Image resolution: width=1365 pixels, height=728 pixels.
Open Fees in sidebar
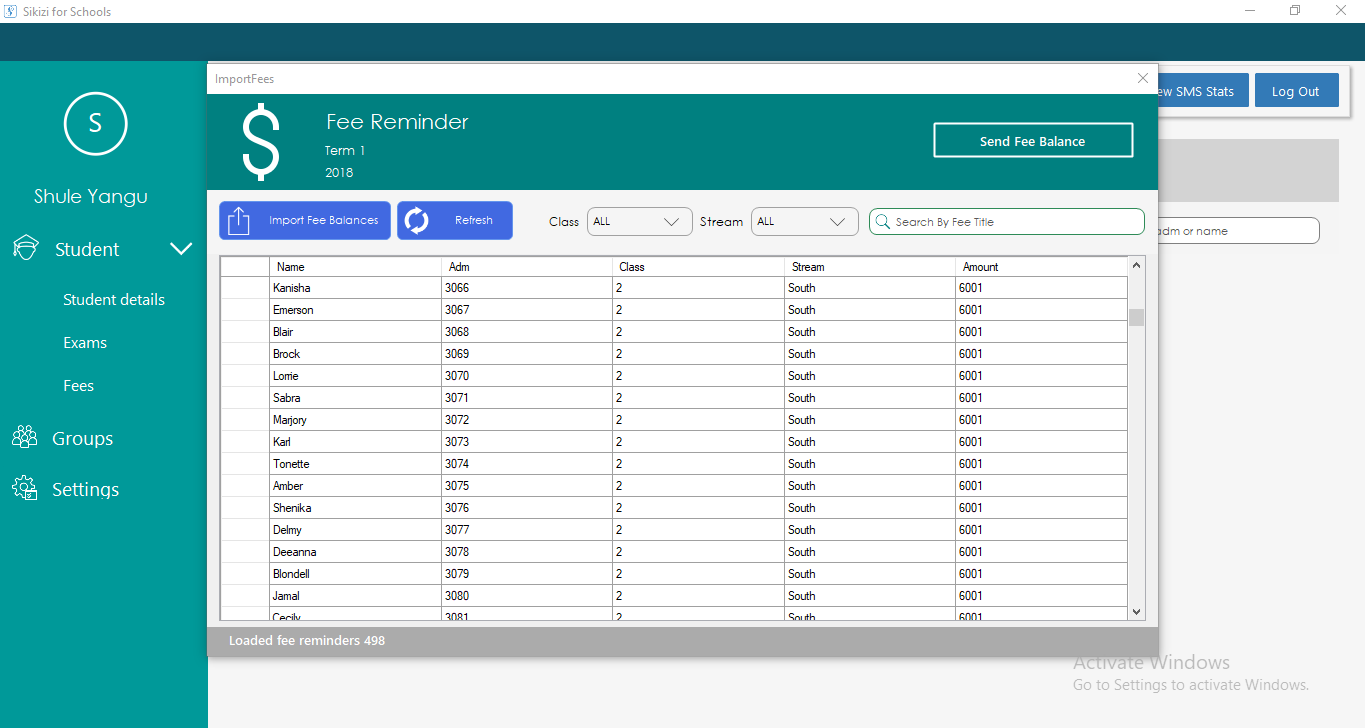79,386
